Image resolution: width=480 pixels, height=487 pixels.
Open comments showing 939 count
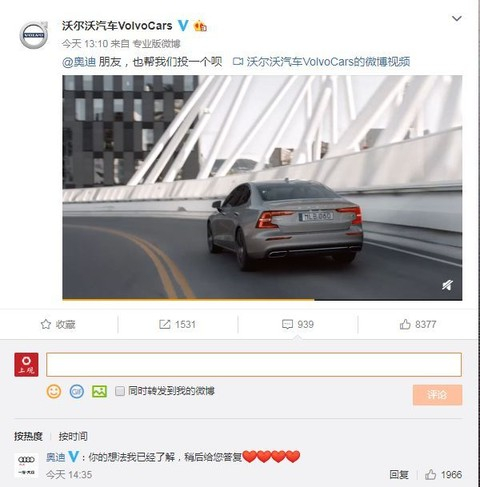(298, 324)
